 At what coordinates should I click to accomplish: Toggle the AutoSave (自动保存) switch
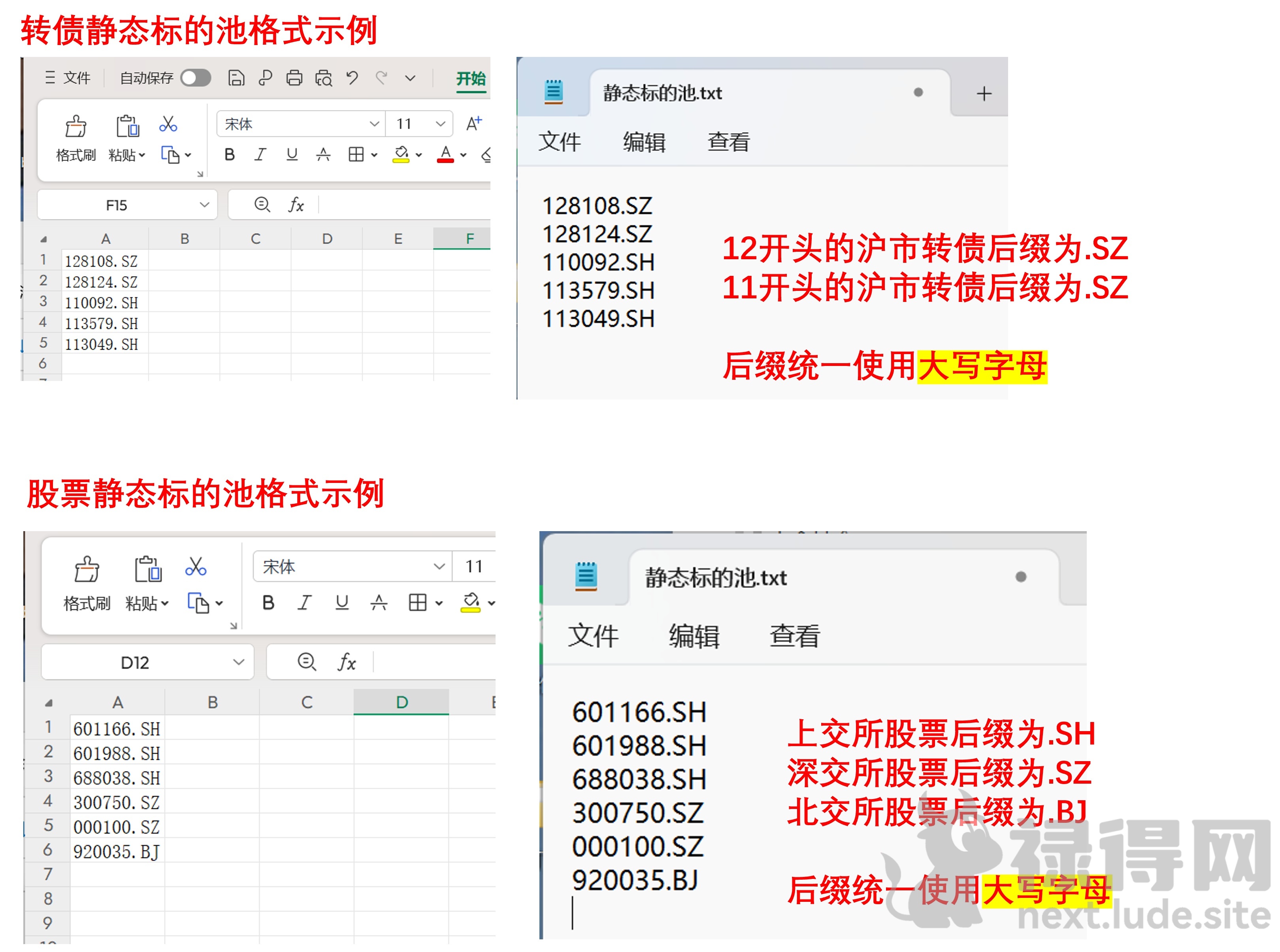[195, 78]
